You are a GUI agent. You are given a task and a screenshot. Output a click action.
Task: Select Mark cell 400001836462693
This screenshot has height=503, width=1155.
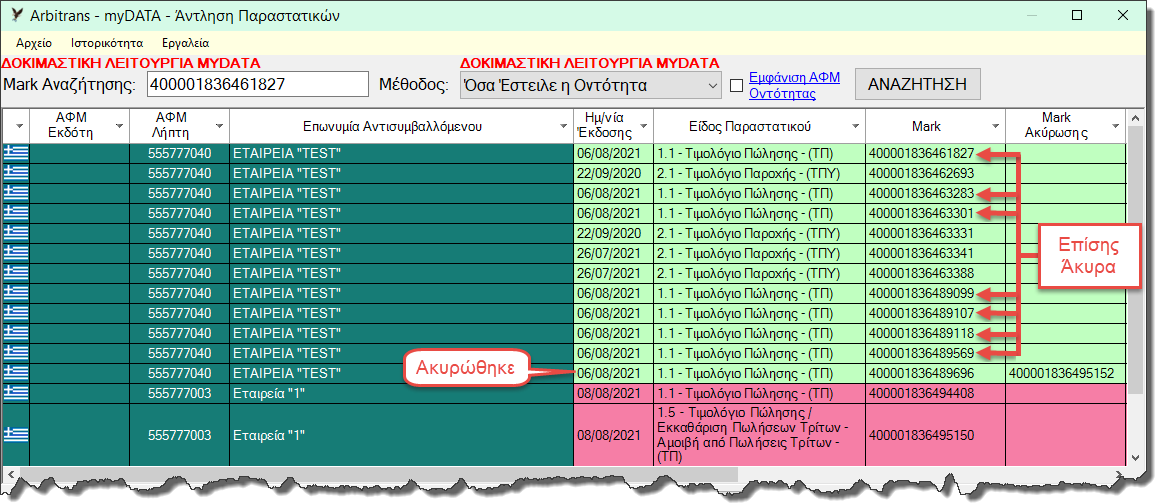click(935, 173)
